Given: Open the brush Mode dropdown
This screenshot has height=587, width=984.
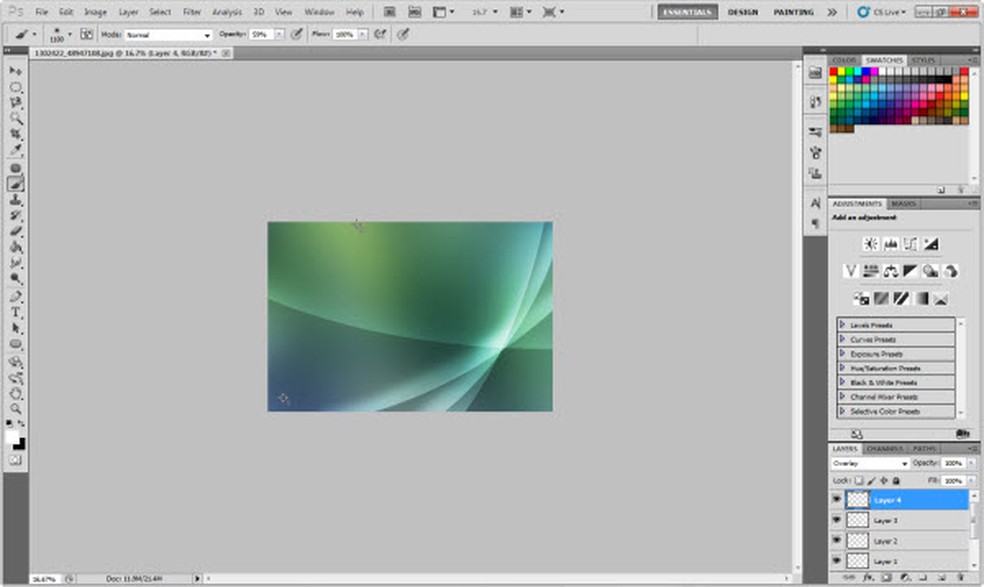Looking at the screenshot, I should click(x=168, y=34).
